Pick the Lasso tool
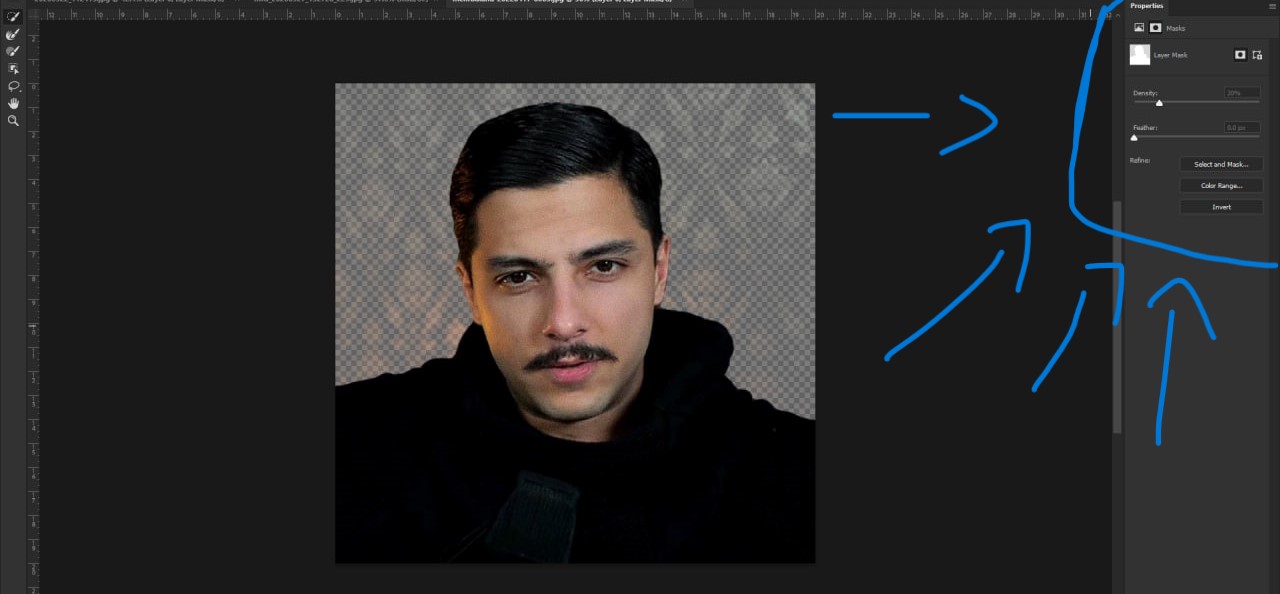Viewport: 1280px width, 594px height. coord(13,86)
